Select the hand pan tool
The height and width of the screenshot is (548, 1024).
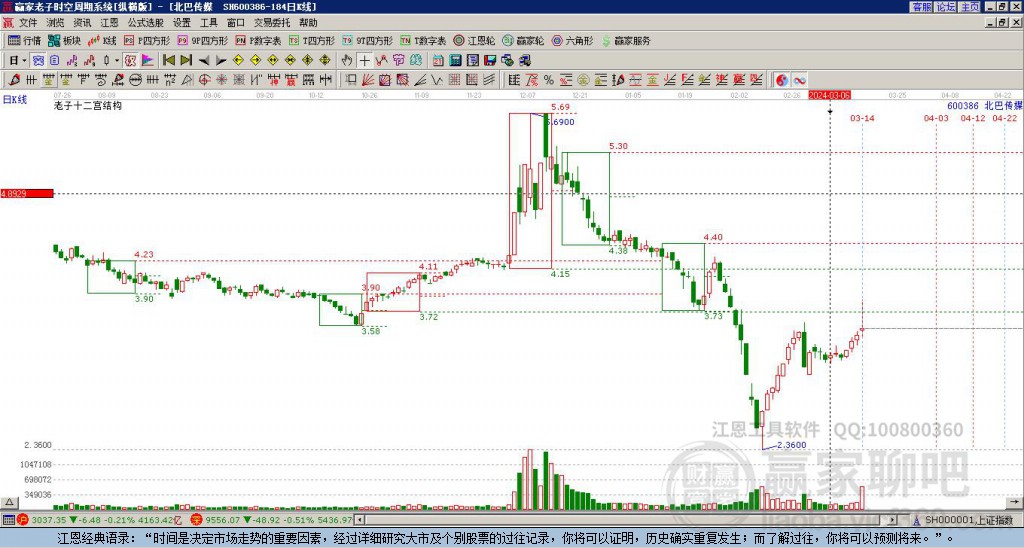pos(347,61)
